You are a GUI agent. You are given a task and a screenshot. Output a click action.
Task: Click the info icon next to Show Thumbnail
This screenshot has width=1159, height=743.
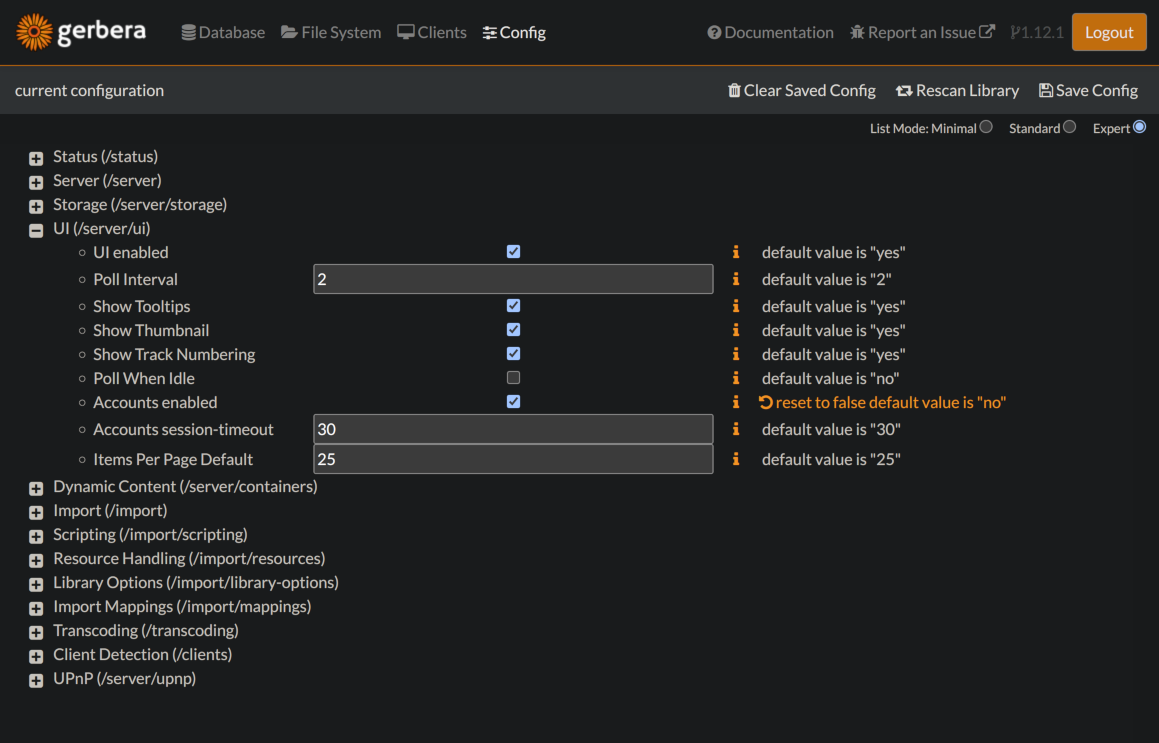(x=736, y=330)
